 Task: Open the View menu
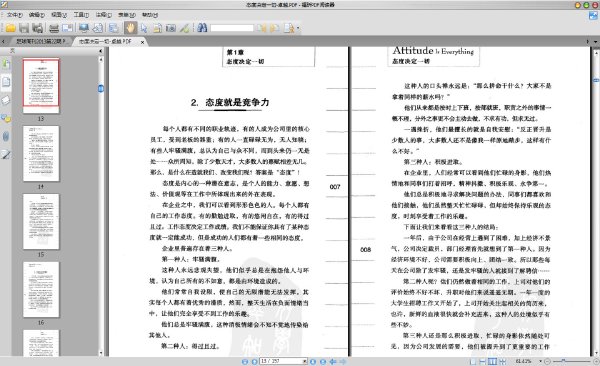59,15
